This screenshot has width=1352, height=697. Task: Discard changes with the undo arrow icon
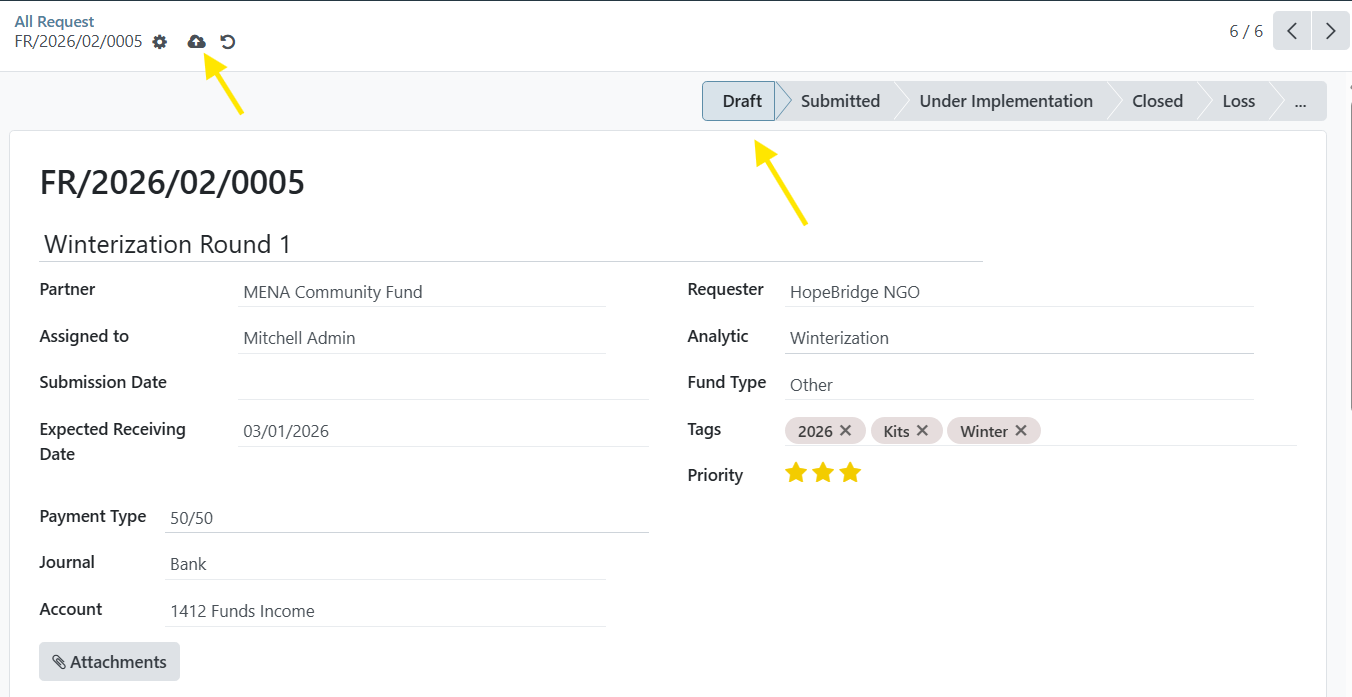pyautogui.click(x=228, y=42)
